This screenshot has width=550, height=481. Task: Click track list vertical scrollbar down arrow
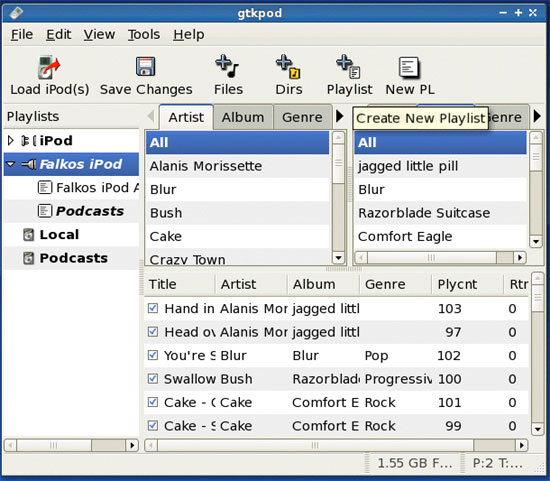click(x=537, y=429)
